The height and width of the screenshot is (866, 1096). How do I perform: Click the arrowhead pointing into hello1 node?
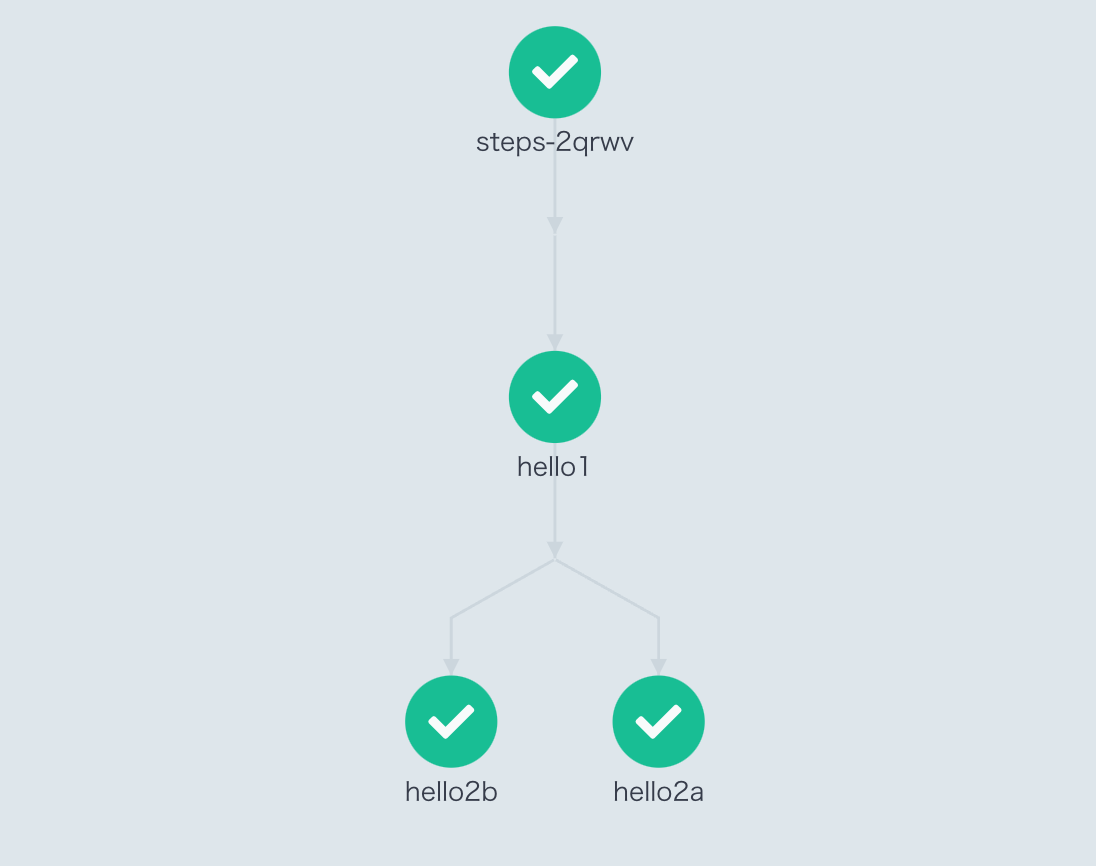555,342
